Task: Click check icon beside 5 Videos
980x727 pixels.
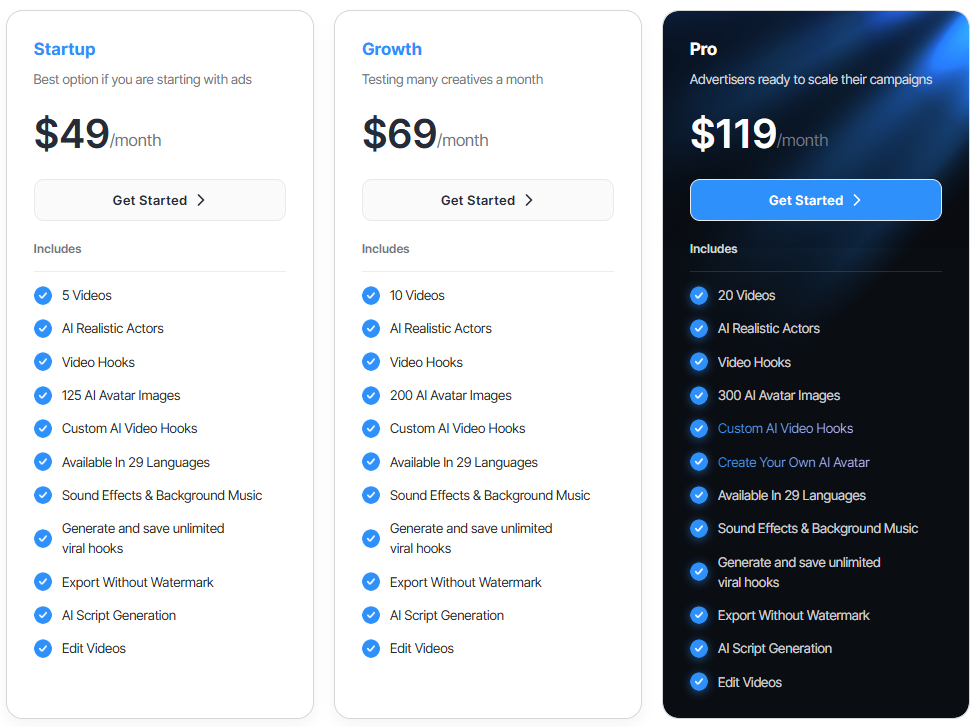Action: coord(43,295)
